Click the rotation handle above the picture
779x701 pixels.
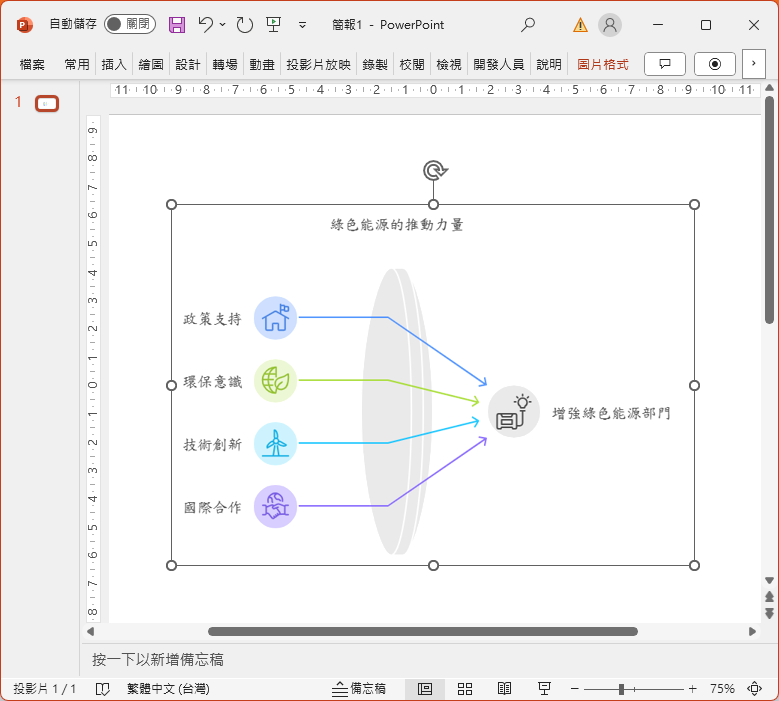click(x=435, y=170)
